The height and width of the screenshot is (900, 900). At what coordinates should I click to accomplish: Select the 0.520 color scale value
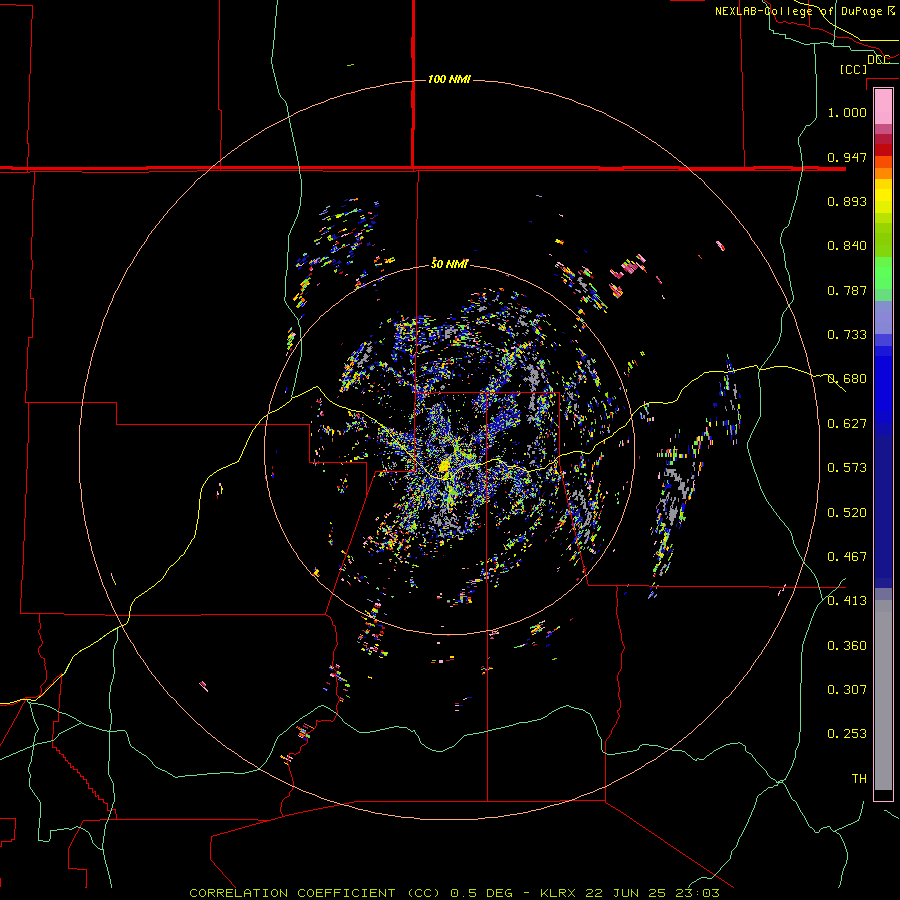tap(847, 512)
